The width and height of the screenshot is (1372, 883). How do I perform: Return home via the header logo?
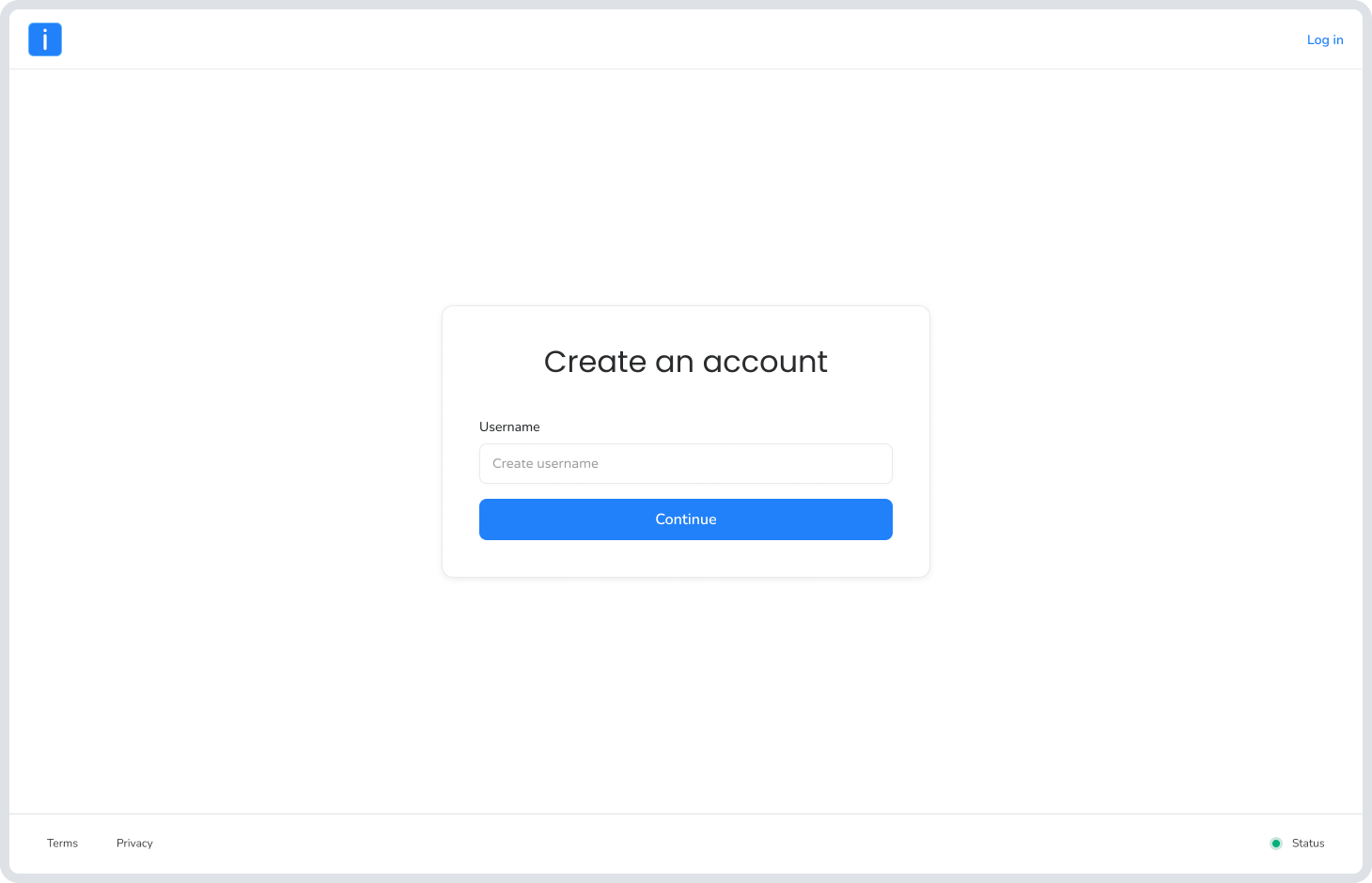point(45,39)
